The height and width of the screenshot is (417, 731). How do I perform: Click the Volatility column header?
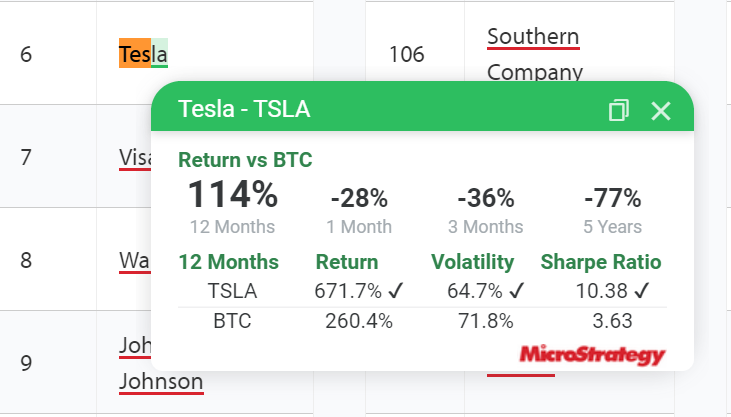[x=472, y=262]
